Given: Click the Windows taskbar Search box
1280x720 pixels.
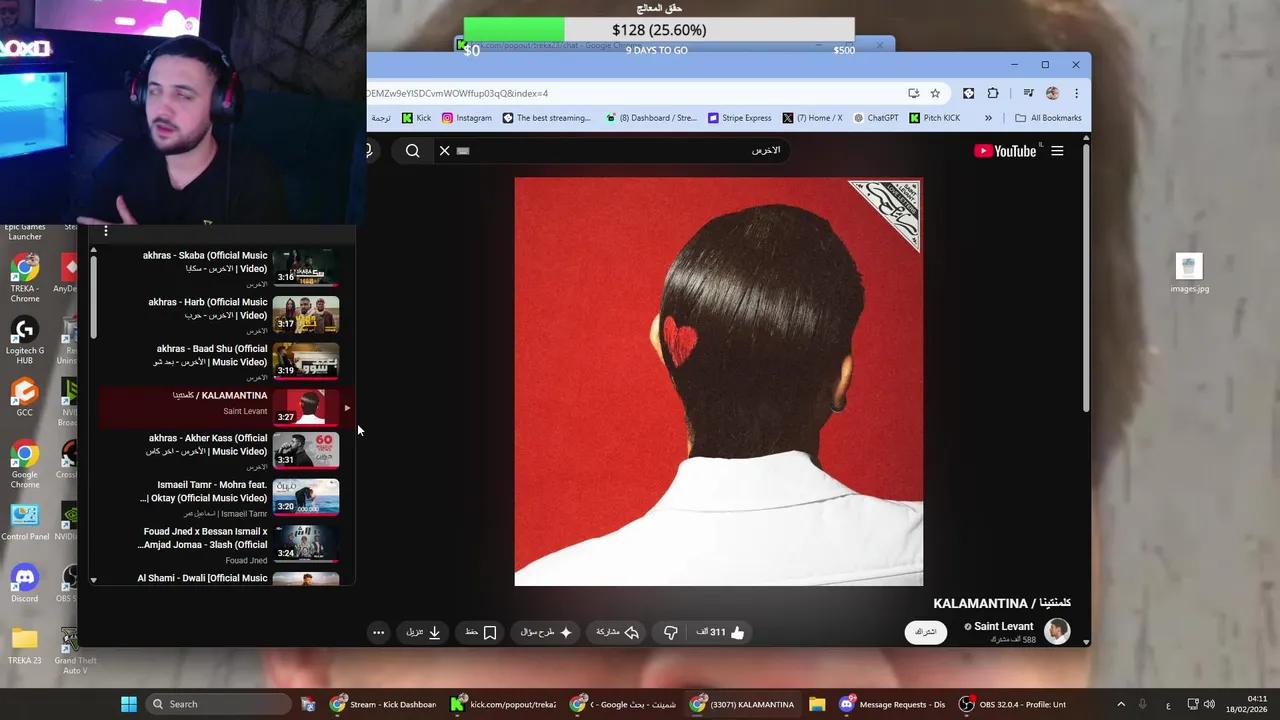Looking at the screenshot, I should 220,704.
